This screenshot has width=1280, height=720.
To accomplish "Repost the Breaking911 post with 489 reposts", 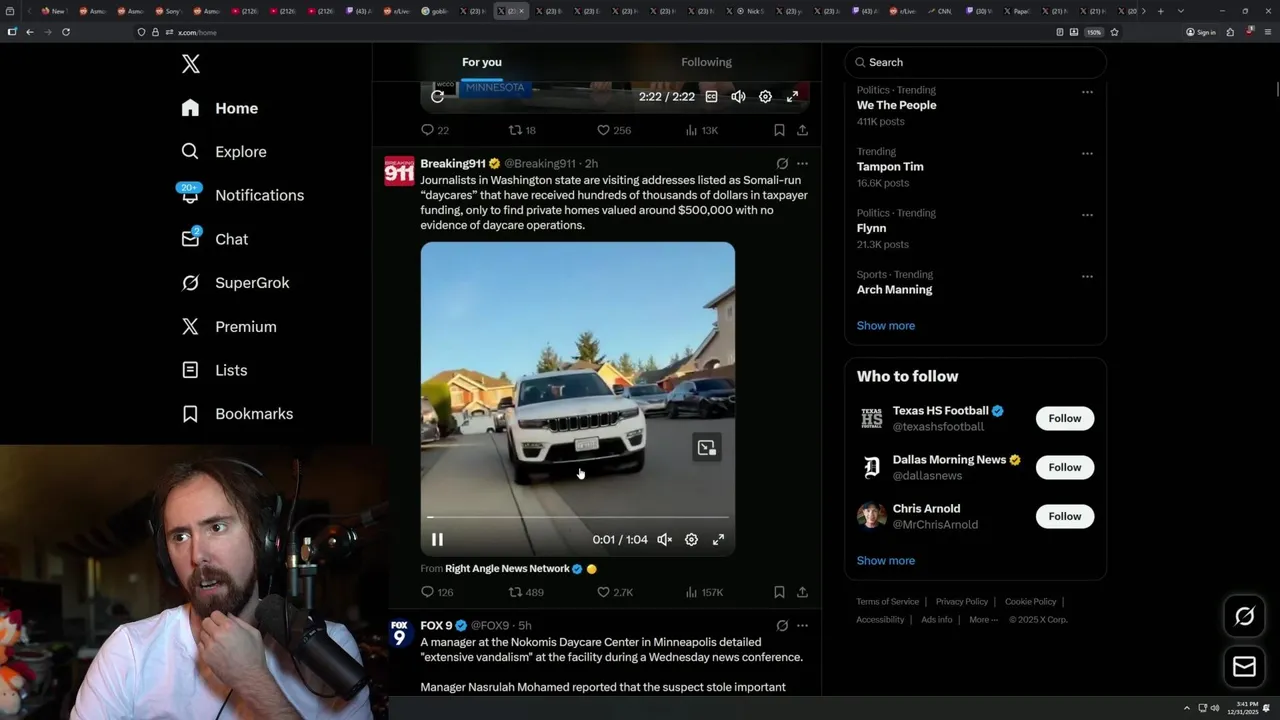I will (526, 592).
